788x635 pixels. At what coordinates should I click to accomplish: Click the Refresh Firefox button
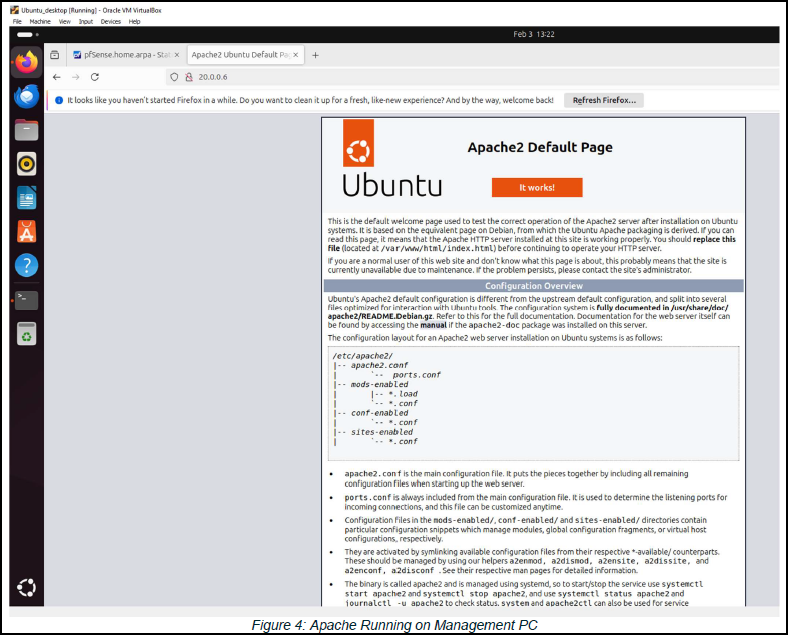(x=604, y=100)
